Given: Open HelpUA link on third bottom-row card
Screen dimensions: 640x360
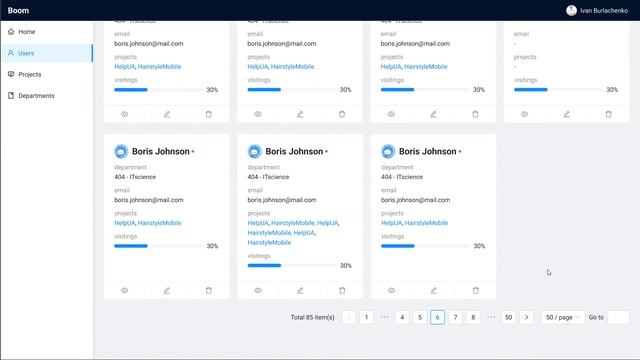Looking at the screenshot, I should [391, 223].
